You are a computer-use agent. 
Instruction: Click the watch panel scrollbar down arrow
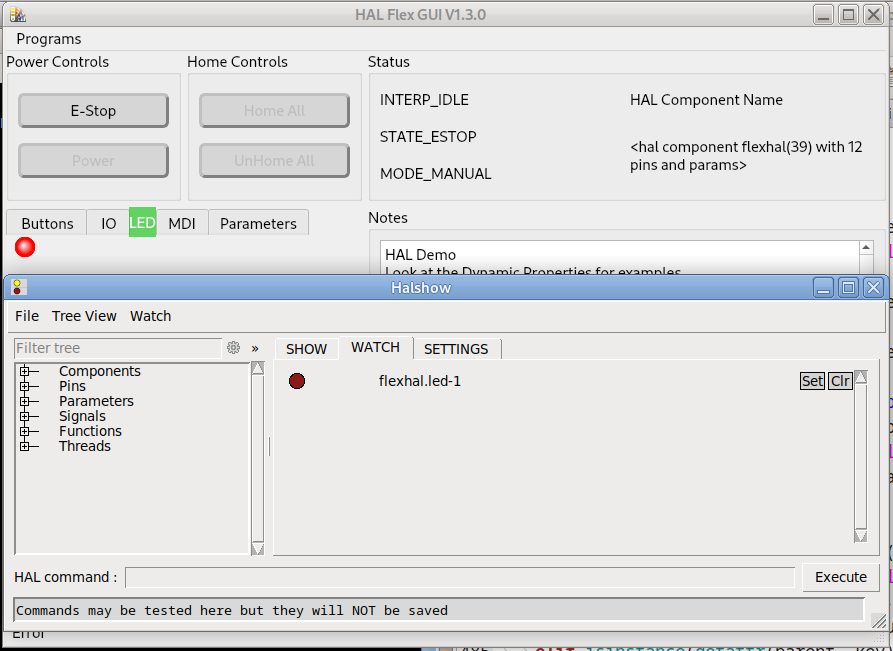[x=860, y=536]
